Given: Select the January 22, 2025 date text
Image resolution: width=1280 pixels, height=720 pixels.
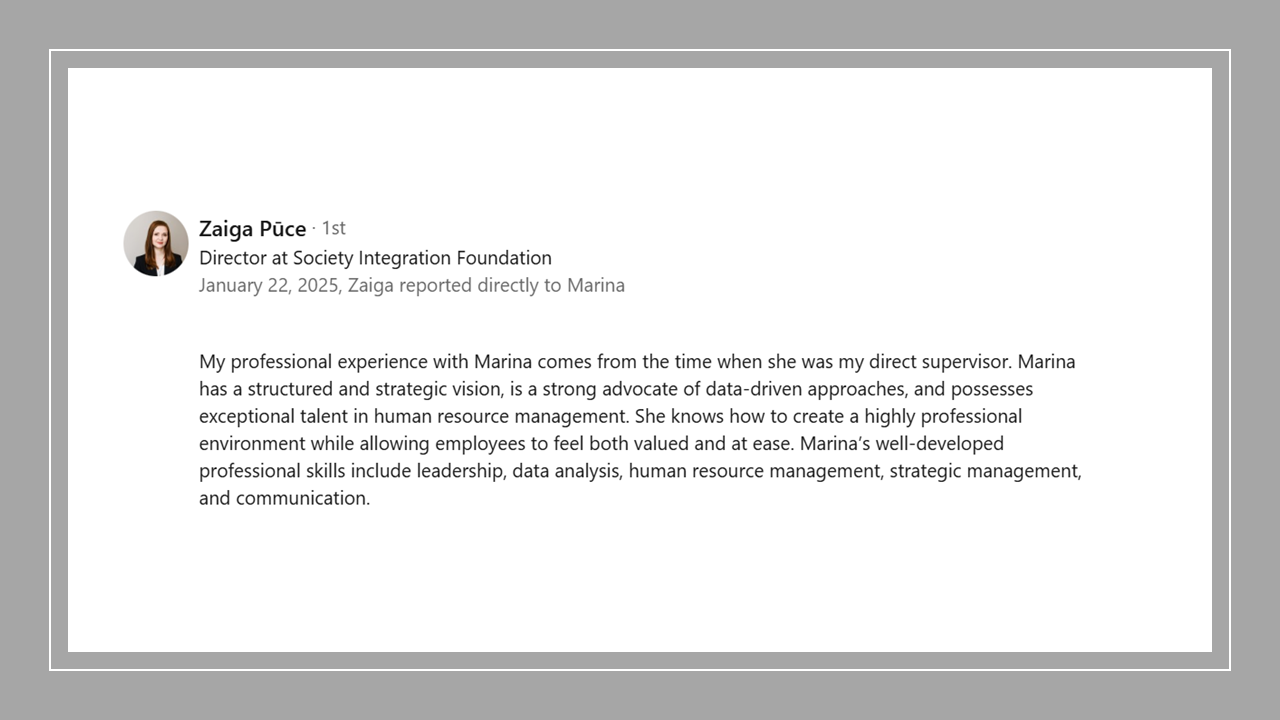Looking at the screenshot, I should pyautogui.click(x=269, y=286).
